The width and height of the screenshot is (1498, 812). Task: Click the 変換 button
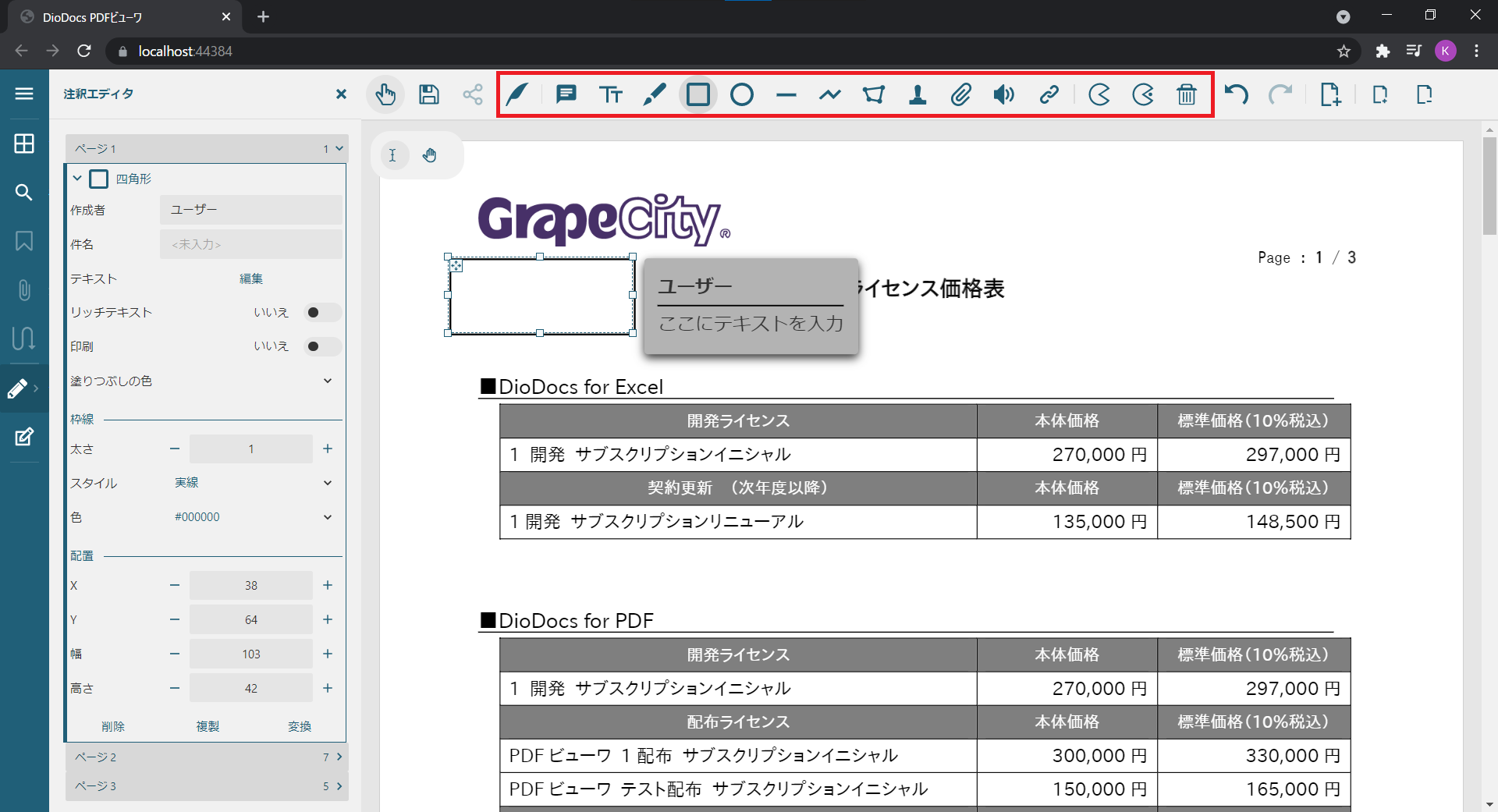tap(300, 726)
